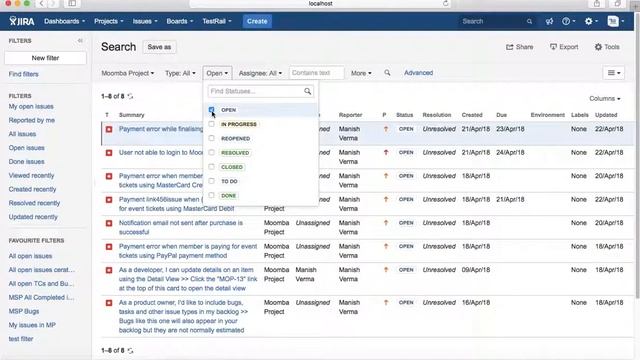
Task: Click the New filter button
Action: (45, 58)
